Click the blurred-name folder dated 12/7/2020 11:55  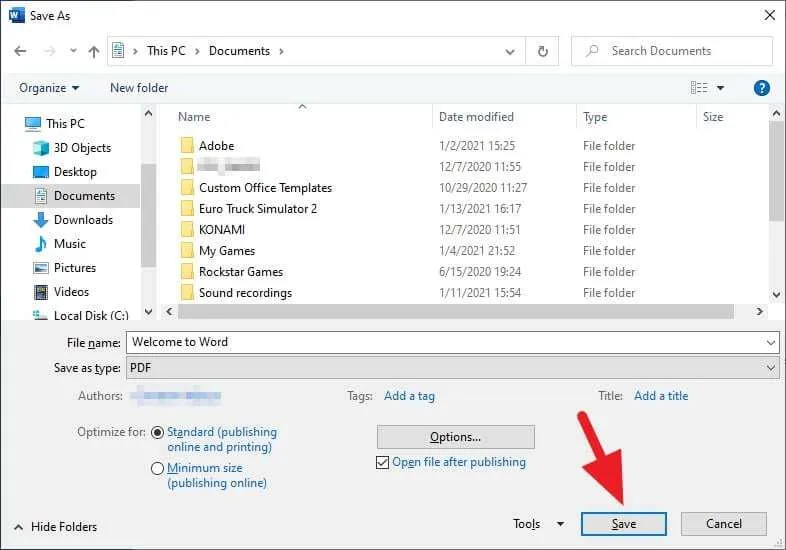229,165
